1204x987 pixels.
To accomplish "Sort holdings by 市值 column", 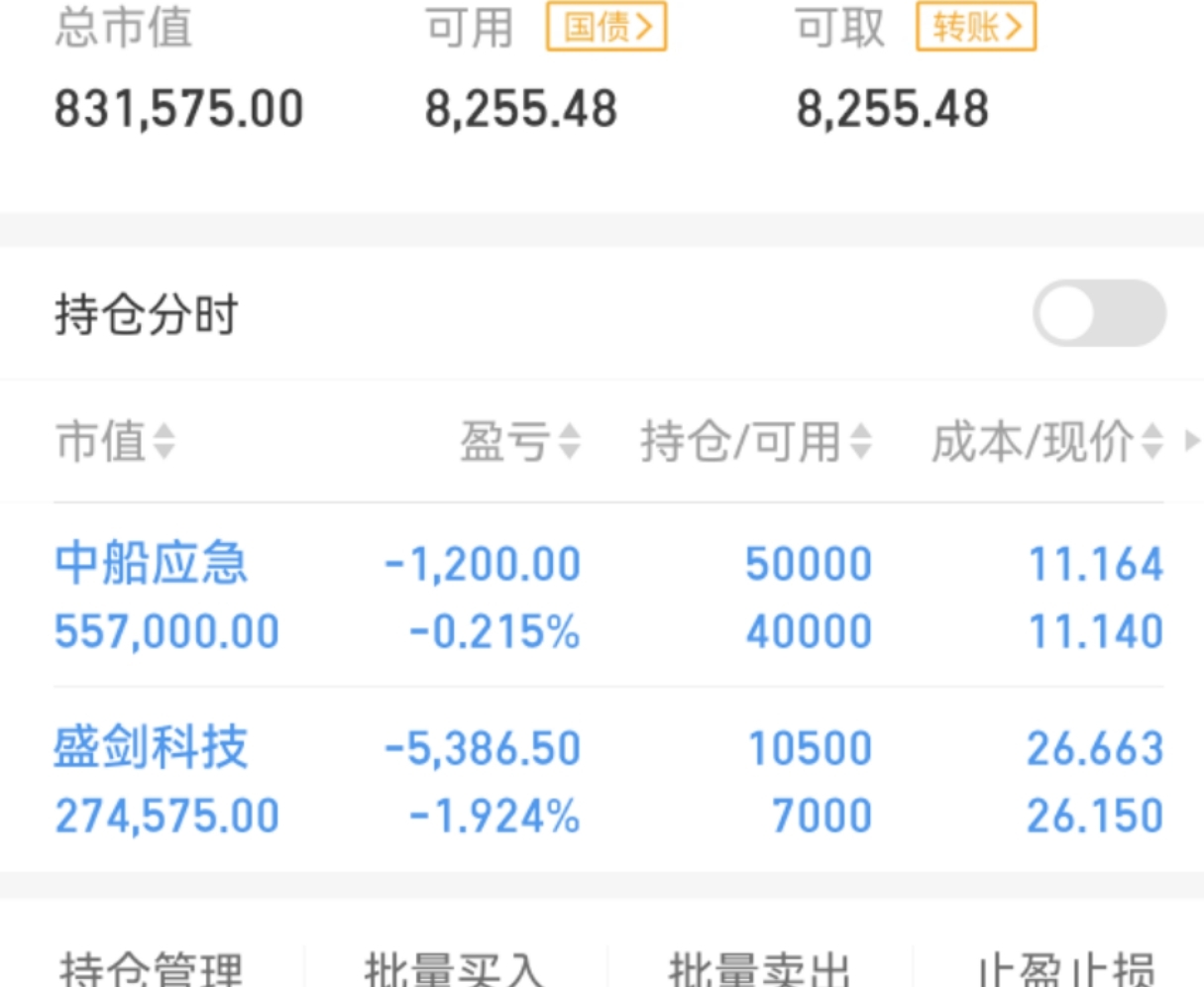I will 115,441.
